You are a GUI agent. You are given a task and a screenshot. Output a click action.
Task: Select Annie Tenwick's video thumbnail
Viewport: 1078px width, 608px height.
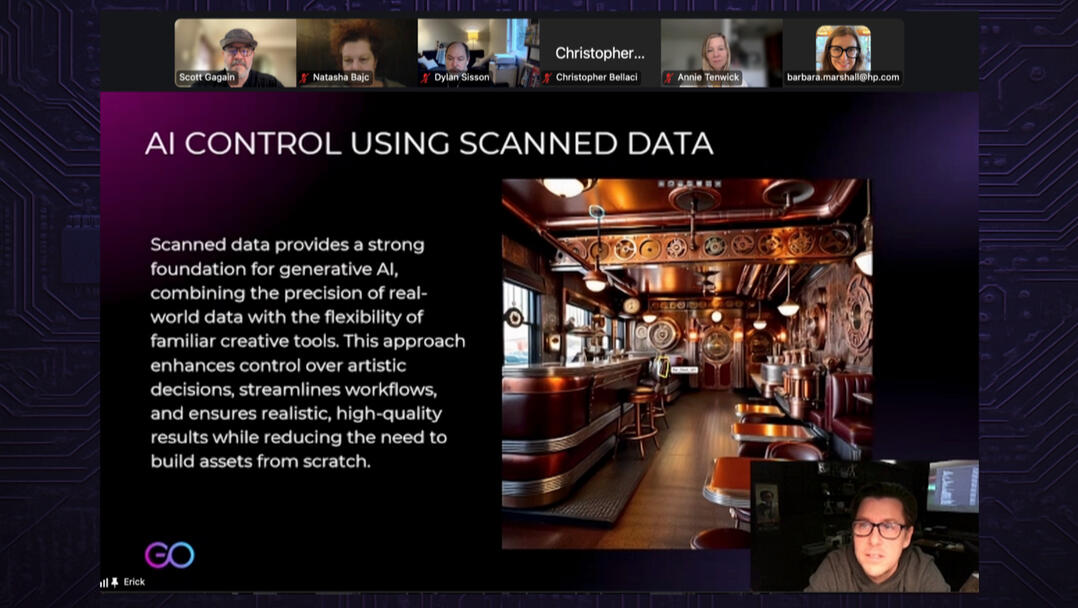(x=721, y=52)
